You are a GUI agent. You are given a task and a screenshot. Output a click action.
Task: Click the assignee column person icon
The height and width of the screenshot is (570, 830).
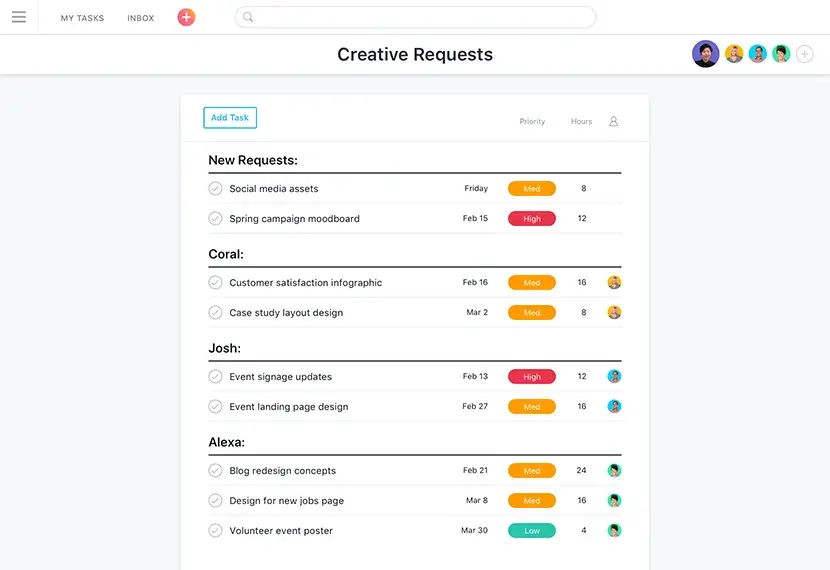[x=614, y=122]
